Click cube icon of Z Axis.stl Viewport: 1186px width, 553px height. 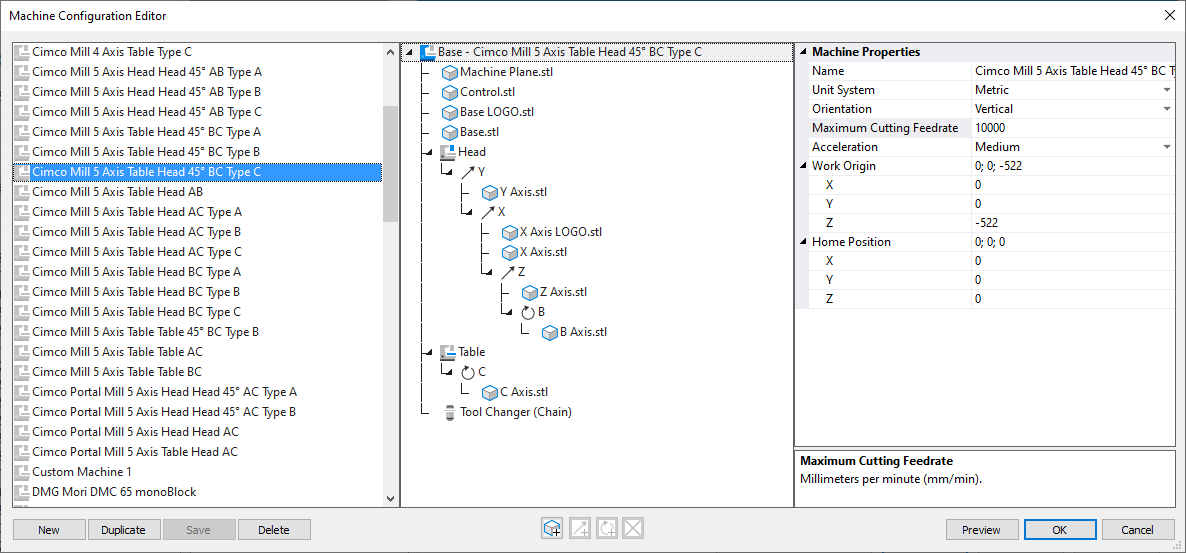tap(530, 292)
